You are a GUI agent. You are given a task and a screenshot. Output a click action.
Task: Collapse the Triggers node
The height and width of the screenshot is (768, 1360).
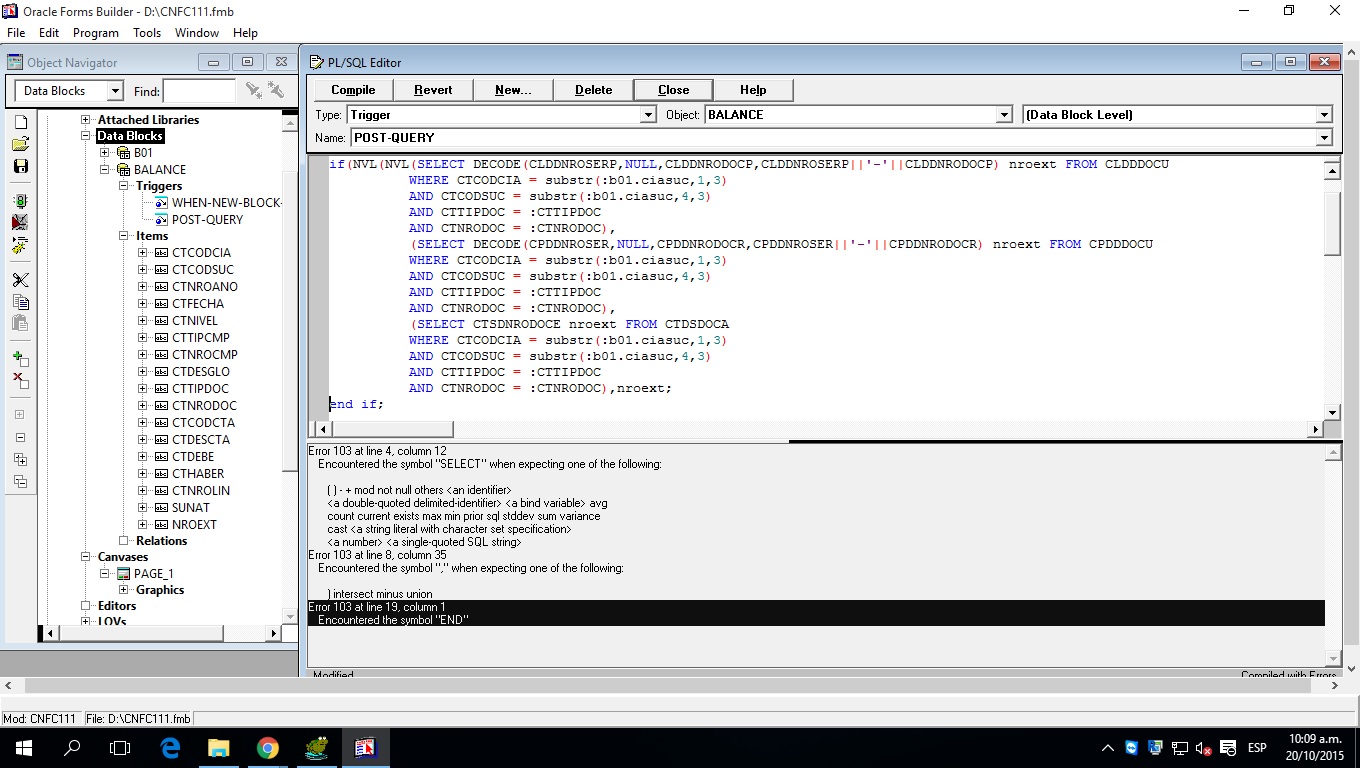124,186
